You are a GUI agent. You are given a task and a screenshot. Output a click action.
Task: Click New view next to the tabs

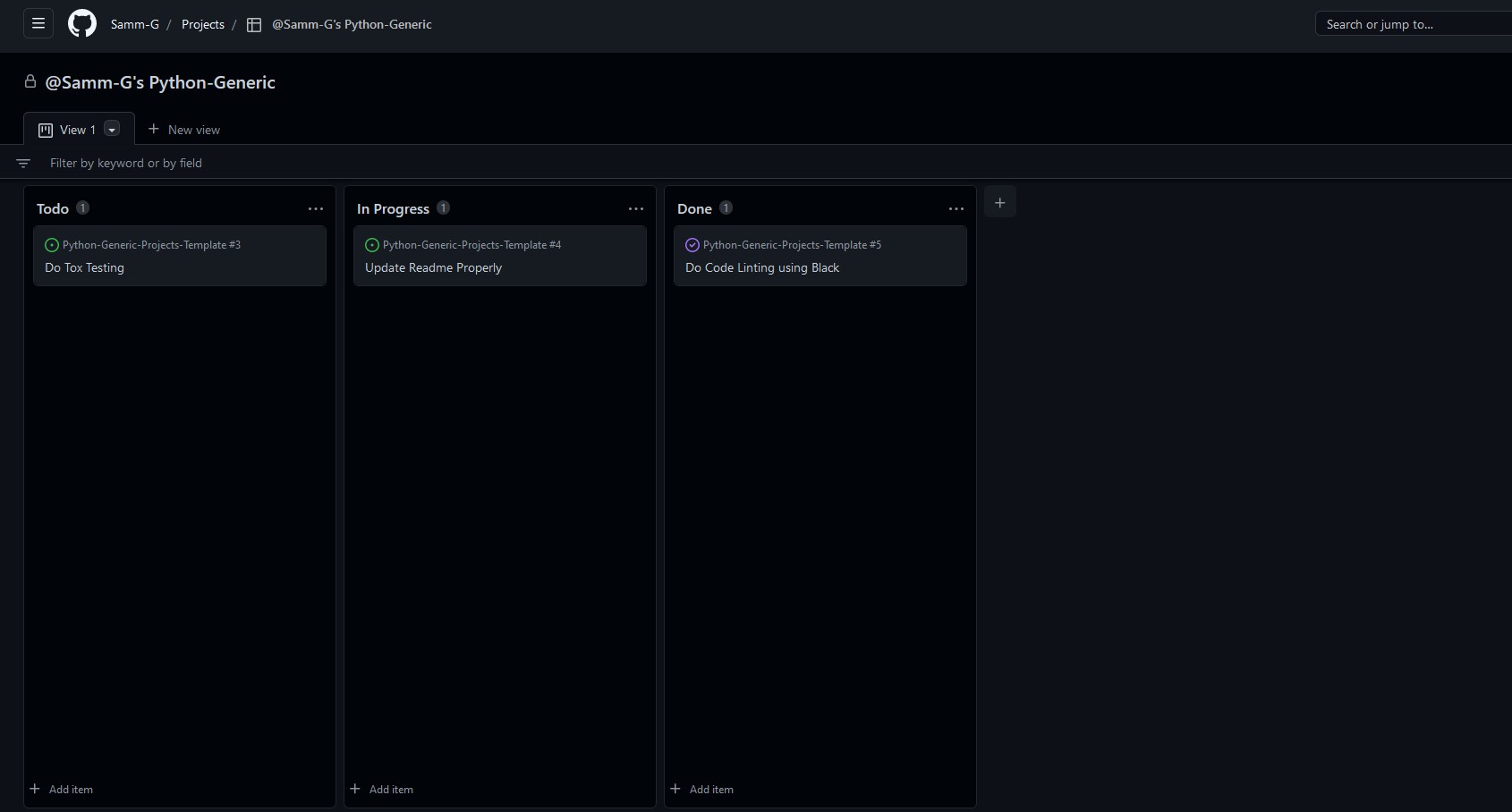pos(185,130)
